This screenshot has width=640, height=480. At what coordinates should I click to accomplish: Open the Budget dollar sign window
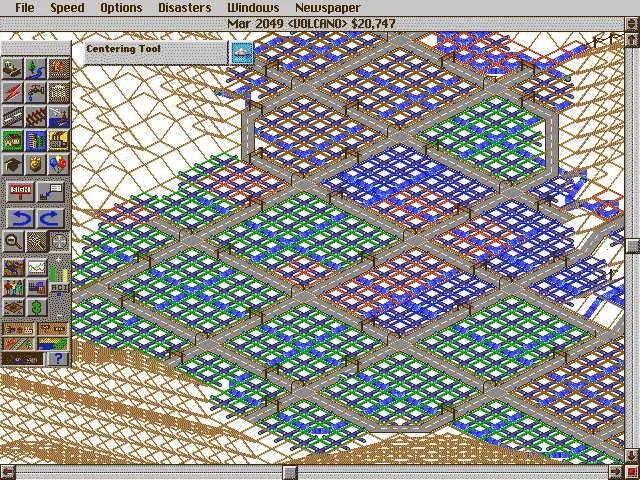pyautogui.click(x=36, y=308)
